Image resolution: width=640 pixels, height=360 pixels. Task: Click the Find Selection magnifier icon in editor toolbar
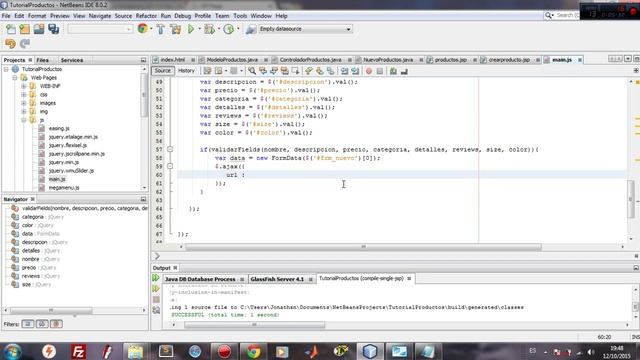point(252,71)
